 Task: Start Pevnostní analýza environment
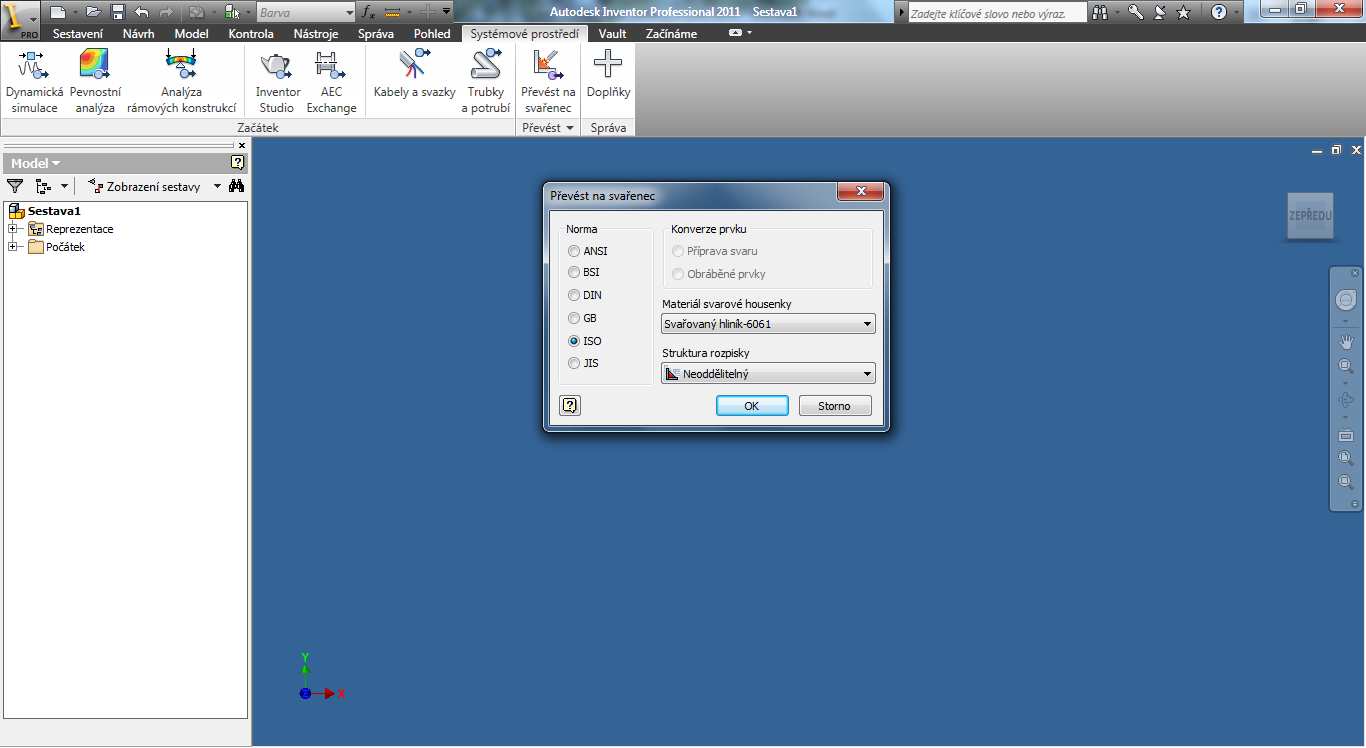click(95, 82)
